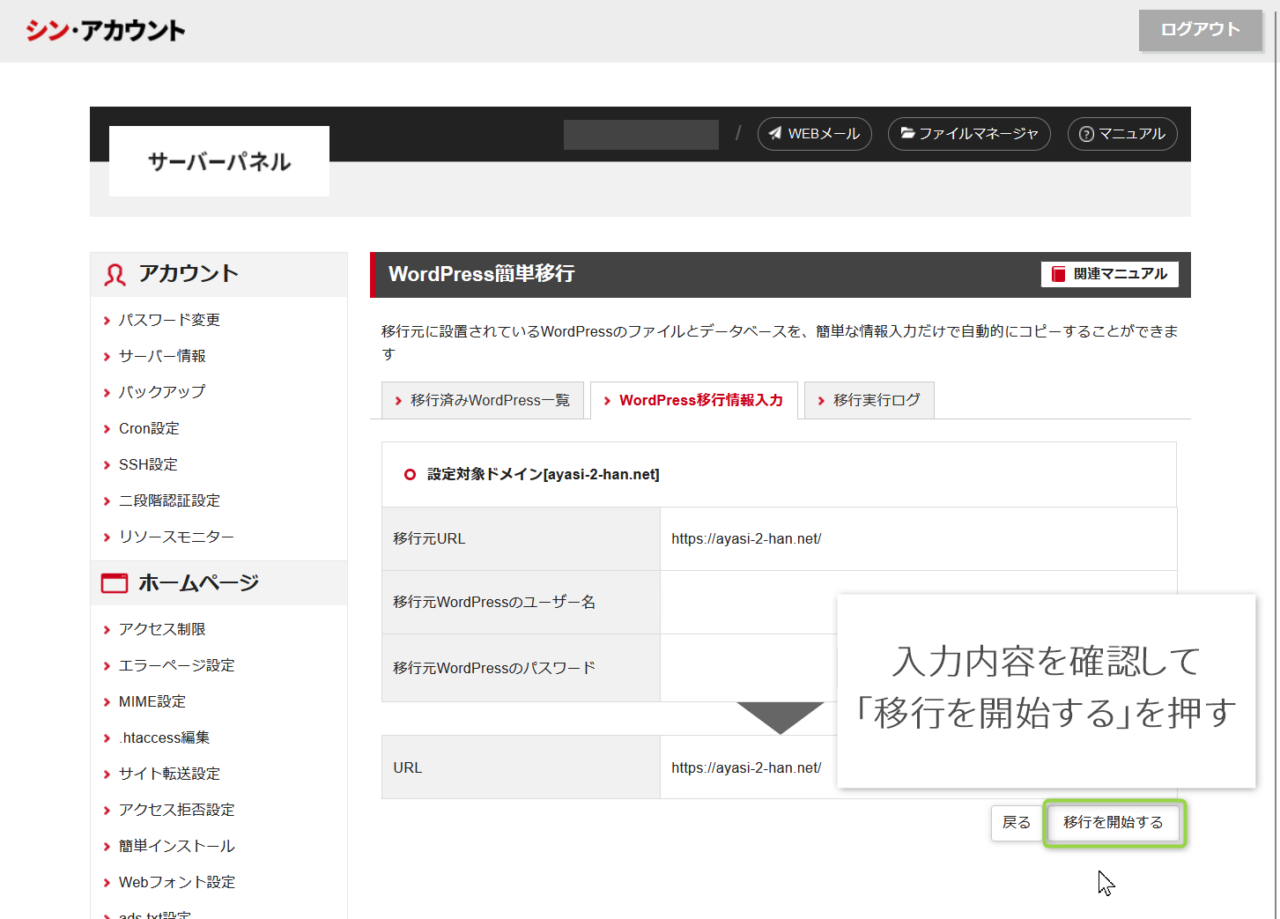Click the アカウント section header text
Viewport: 1280px width, 919px height.
pos(188,274)
